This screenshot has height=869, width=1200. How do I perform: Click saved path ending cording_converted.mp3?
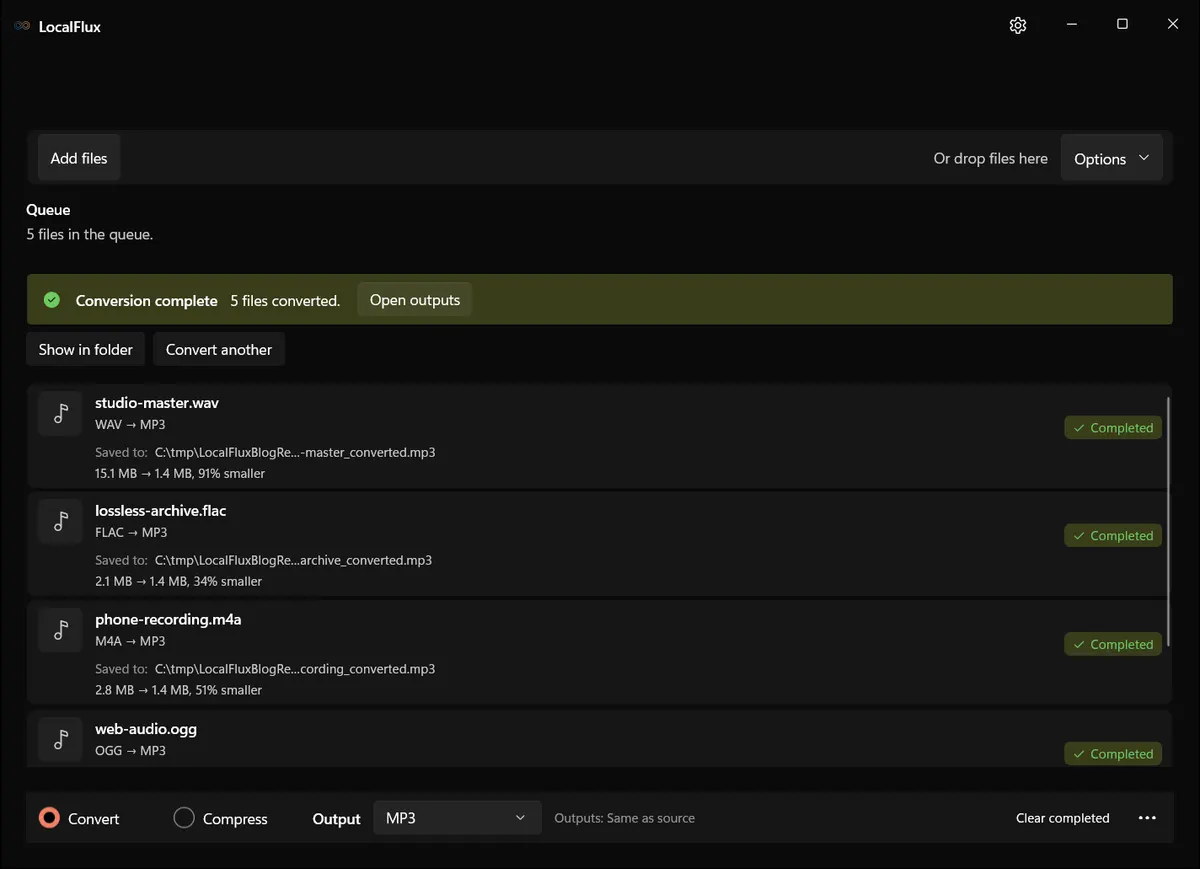point(295,669)
